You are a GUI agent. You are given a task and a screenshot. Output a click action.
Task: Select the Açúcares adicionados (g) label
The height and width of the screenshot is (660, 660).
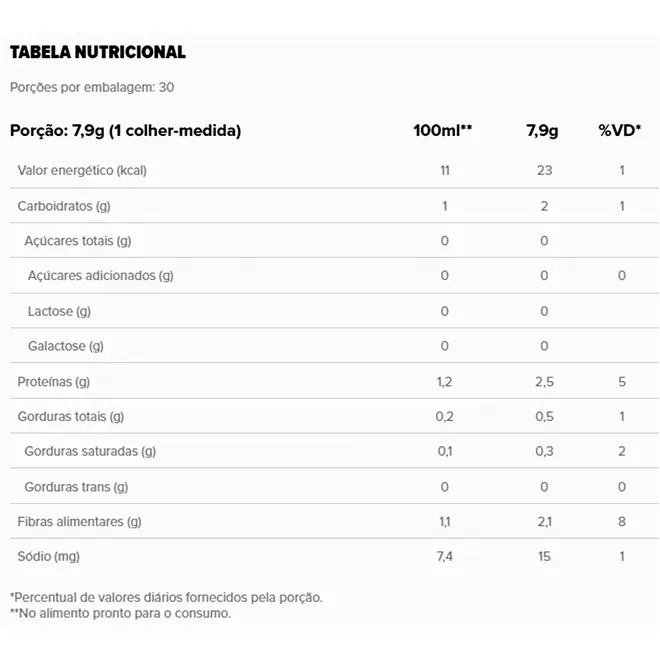click(101, 276)
